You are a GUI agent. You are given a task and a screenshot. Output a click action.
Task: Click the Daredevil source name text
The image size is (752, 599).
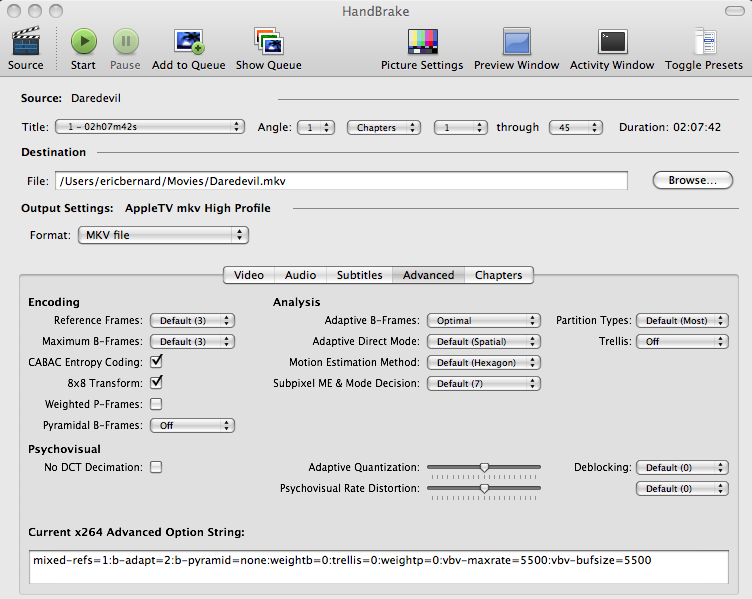pos(96,98)
